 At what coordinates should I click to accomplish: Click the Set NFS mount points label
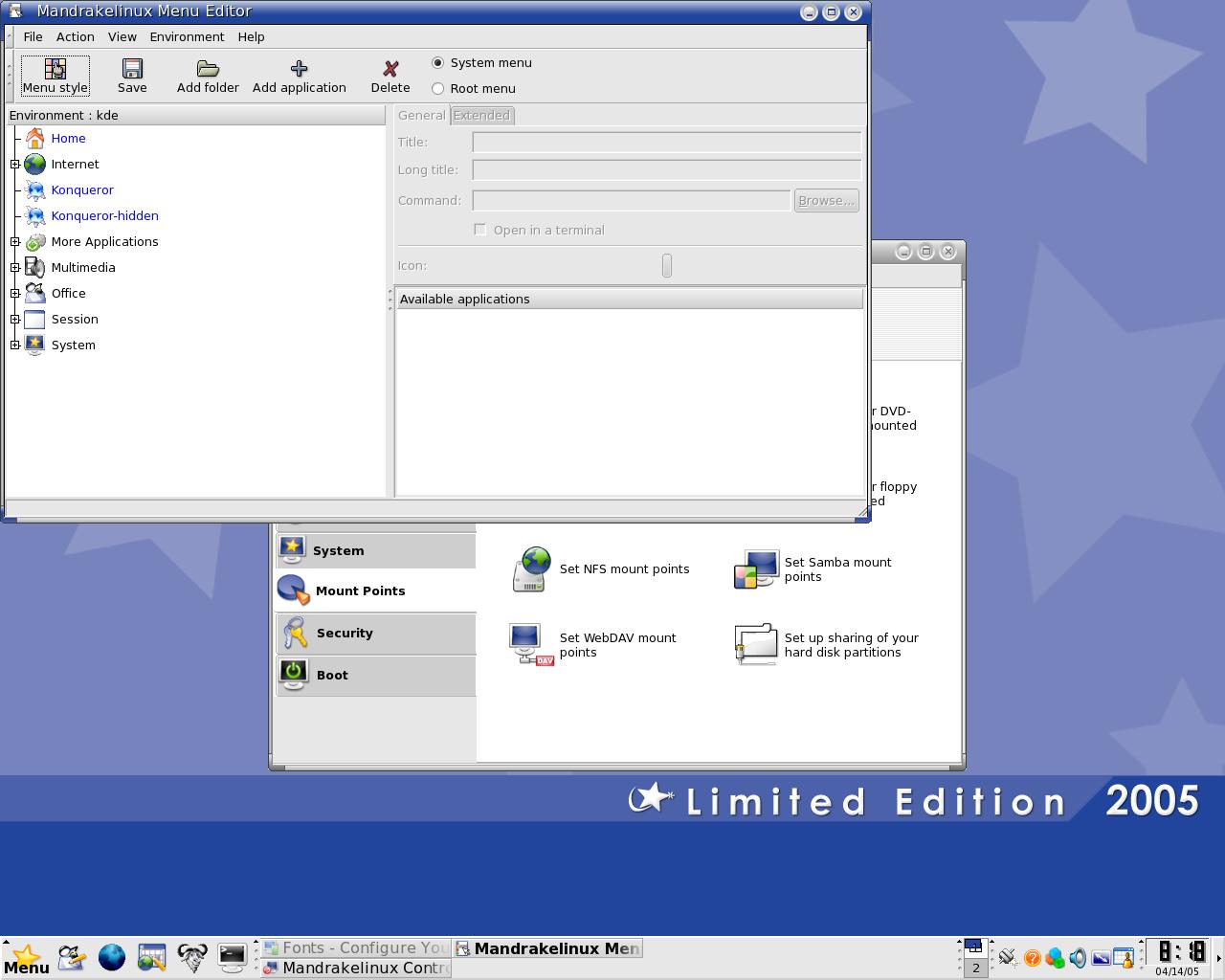coord(624,568)
